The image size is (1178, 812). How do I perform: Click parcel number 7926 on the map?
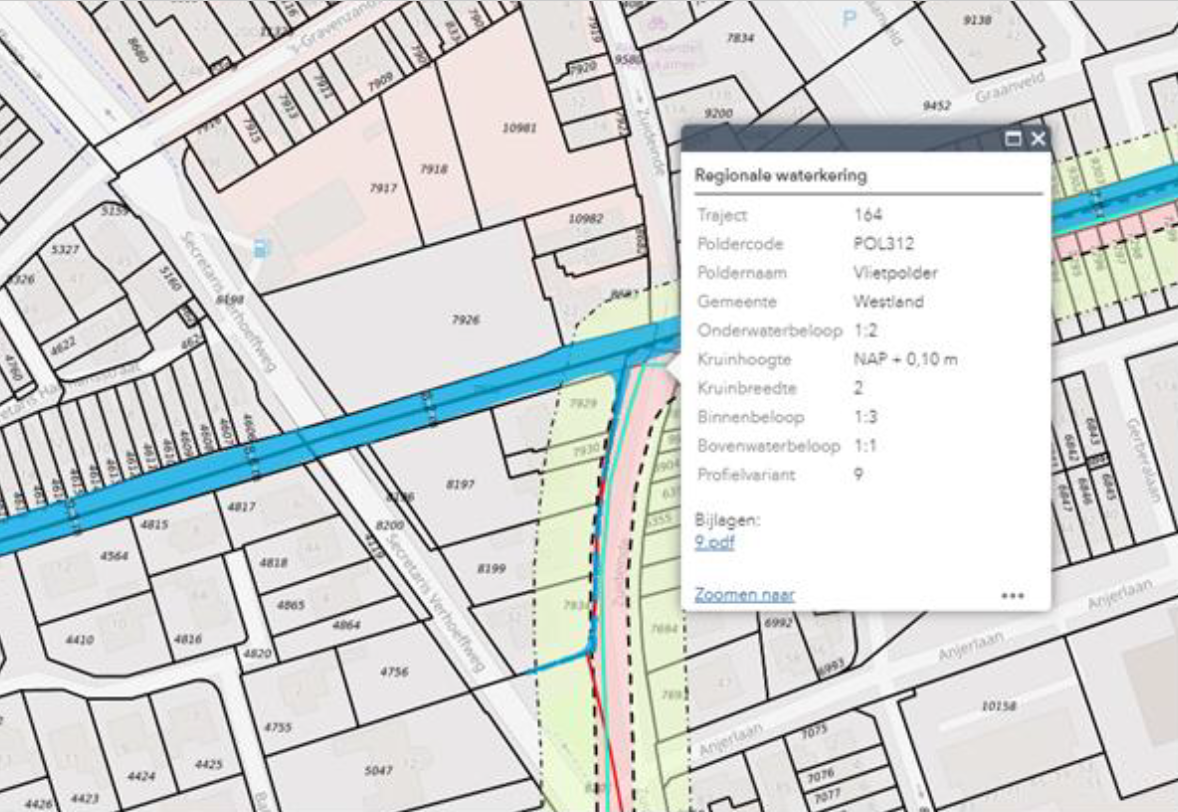[465, 320]
